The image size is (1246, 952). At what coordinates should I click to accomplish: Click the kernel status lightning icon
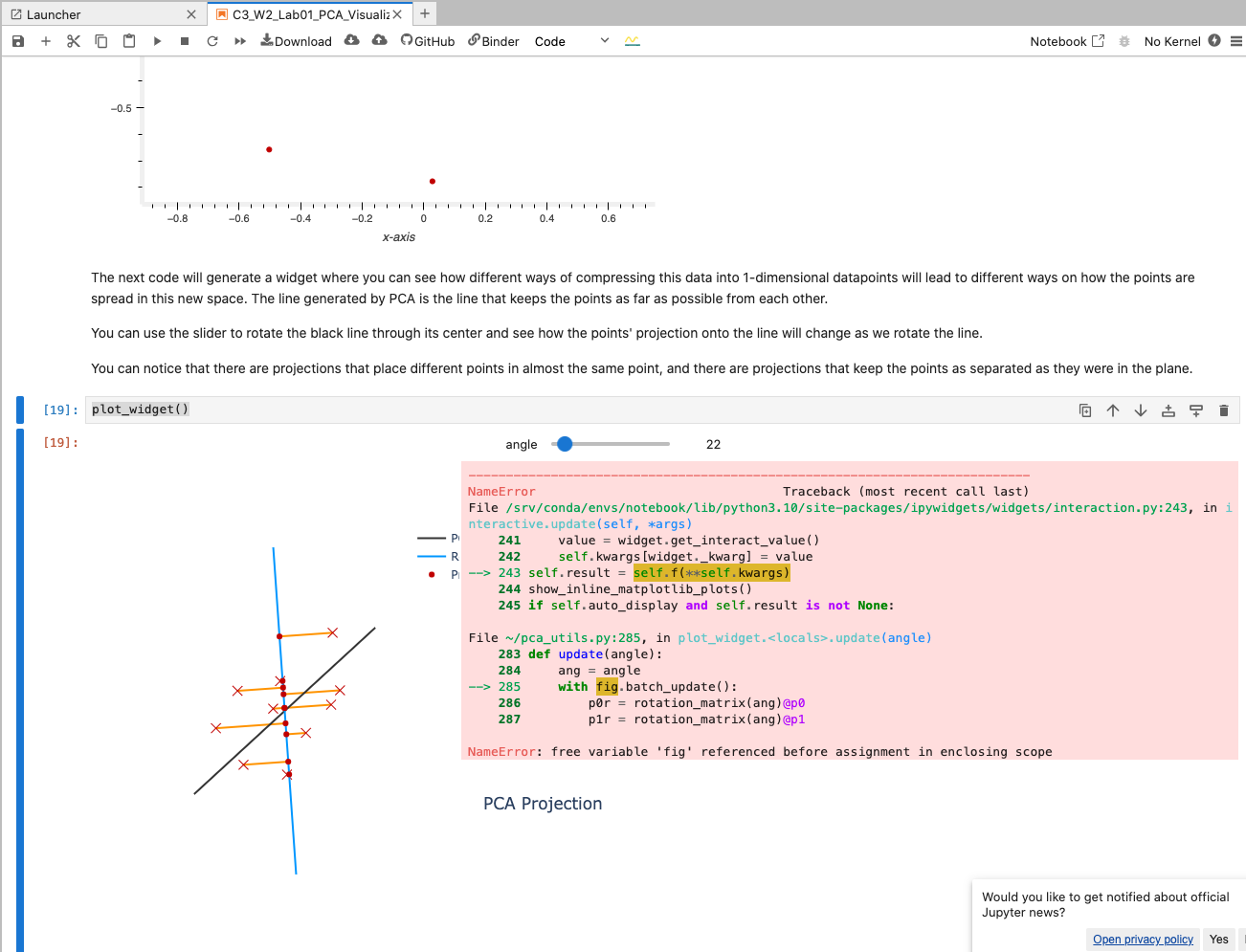1214,40
